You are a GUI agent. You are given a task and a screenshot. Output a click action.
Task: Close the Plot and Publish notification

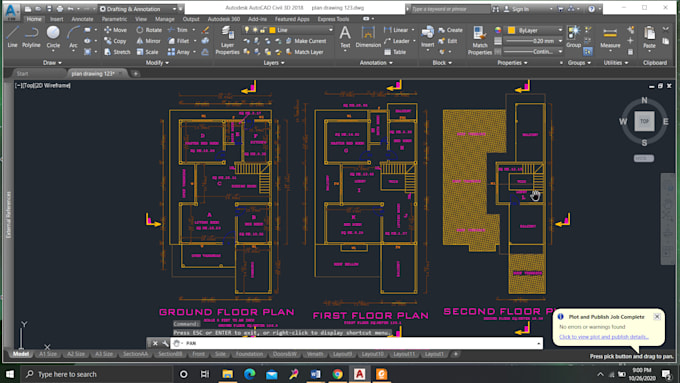coord(657,317)
